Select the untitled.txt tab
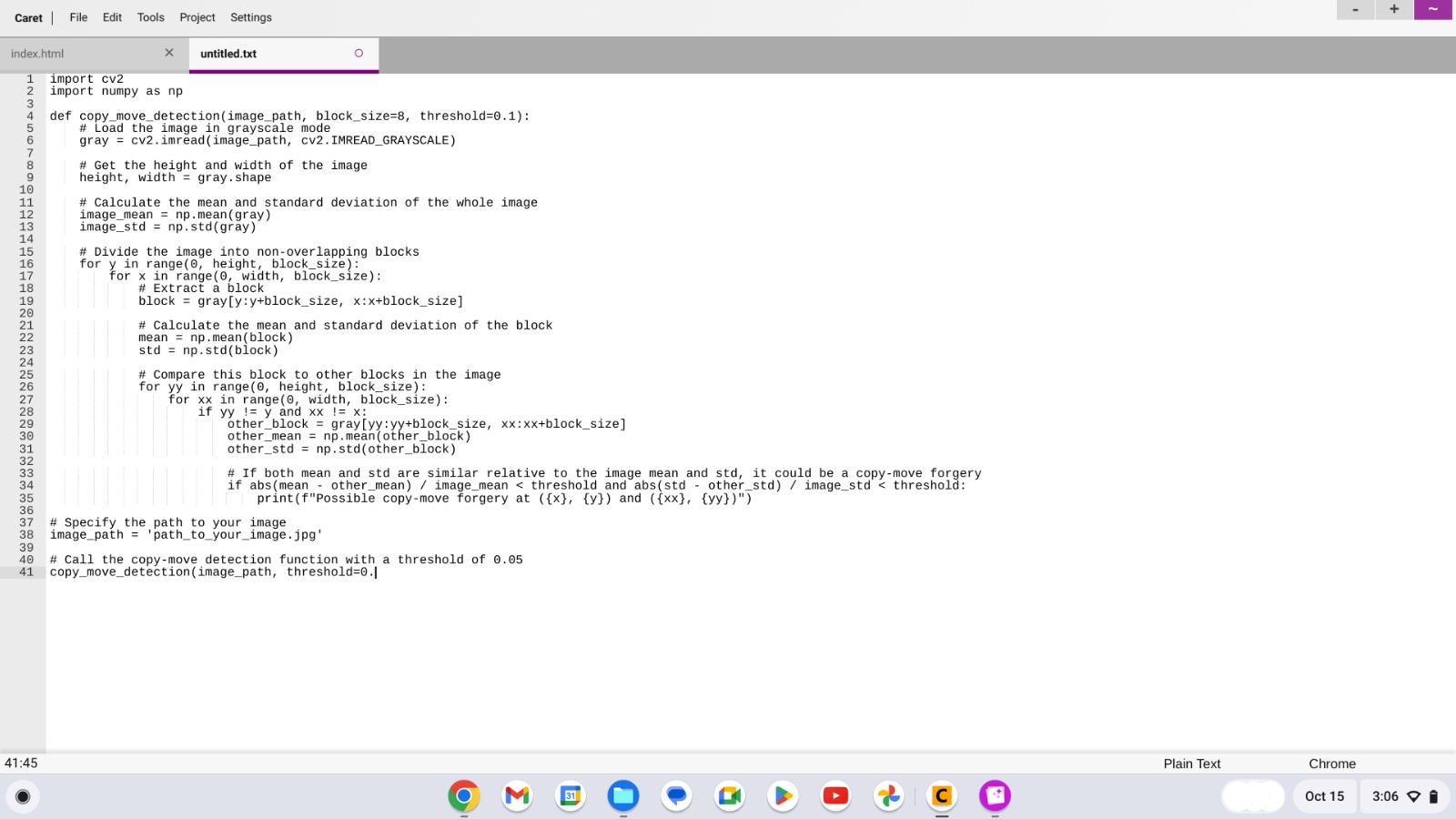 [227, 54]
